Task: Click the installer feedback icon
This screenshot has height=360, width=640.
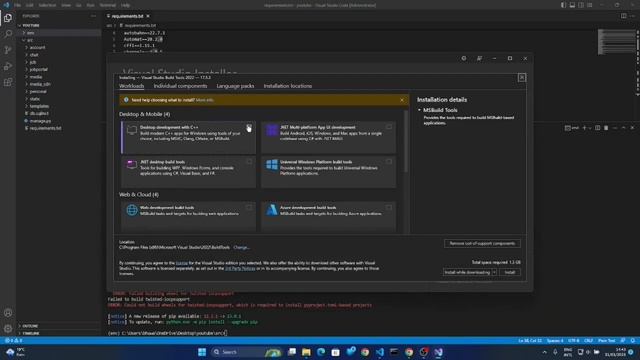Action: pyautogui.click(x=479, y=58)
